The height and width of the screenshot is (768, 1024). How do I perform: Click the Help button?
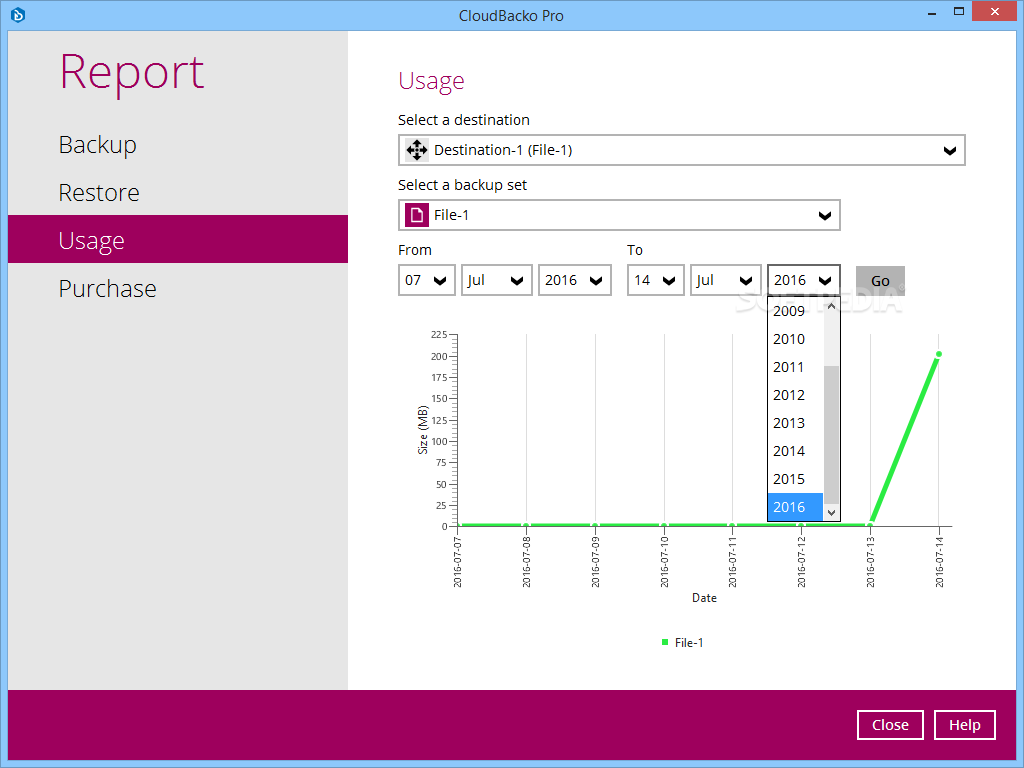pos(965,725)
